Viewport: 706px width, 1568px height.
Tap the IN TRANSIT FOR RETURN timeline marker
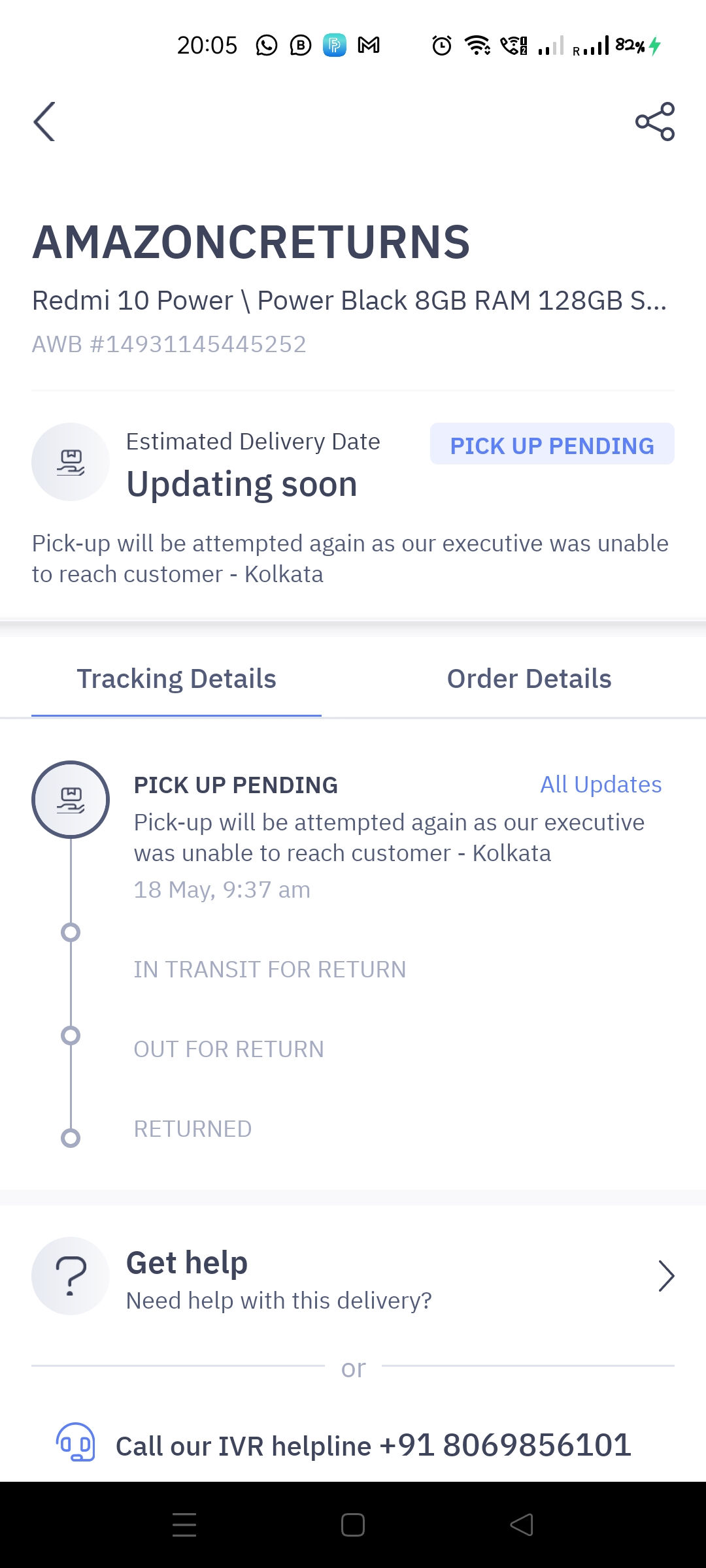coord(71,932)
